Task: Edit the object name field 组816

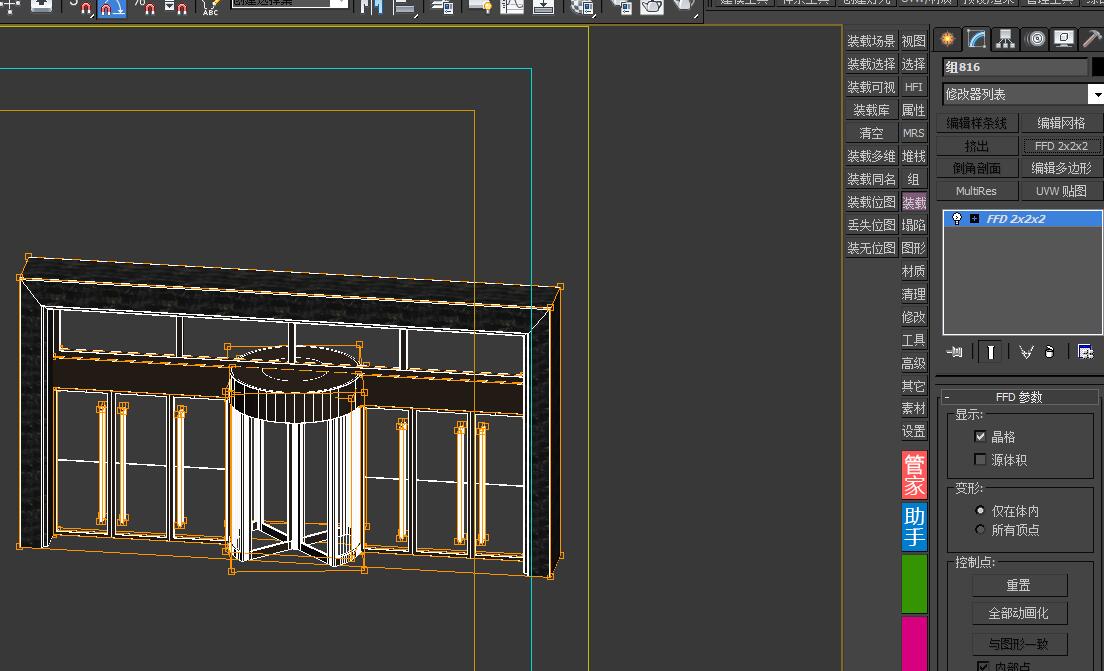Action: [1015, 67]
